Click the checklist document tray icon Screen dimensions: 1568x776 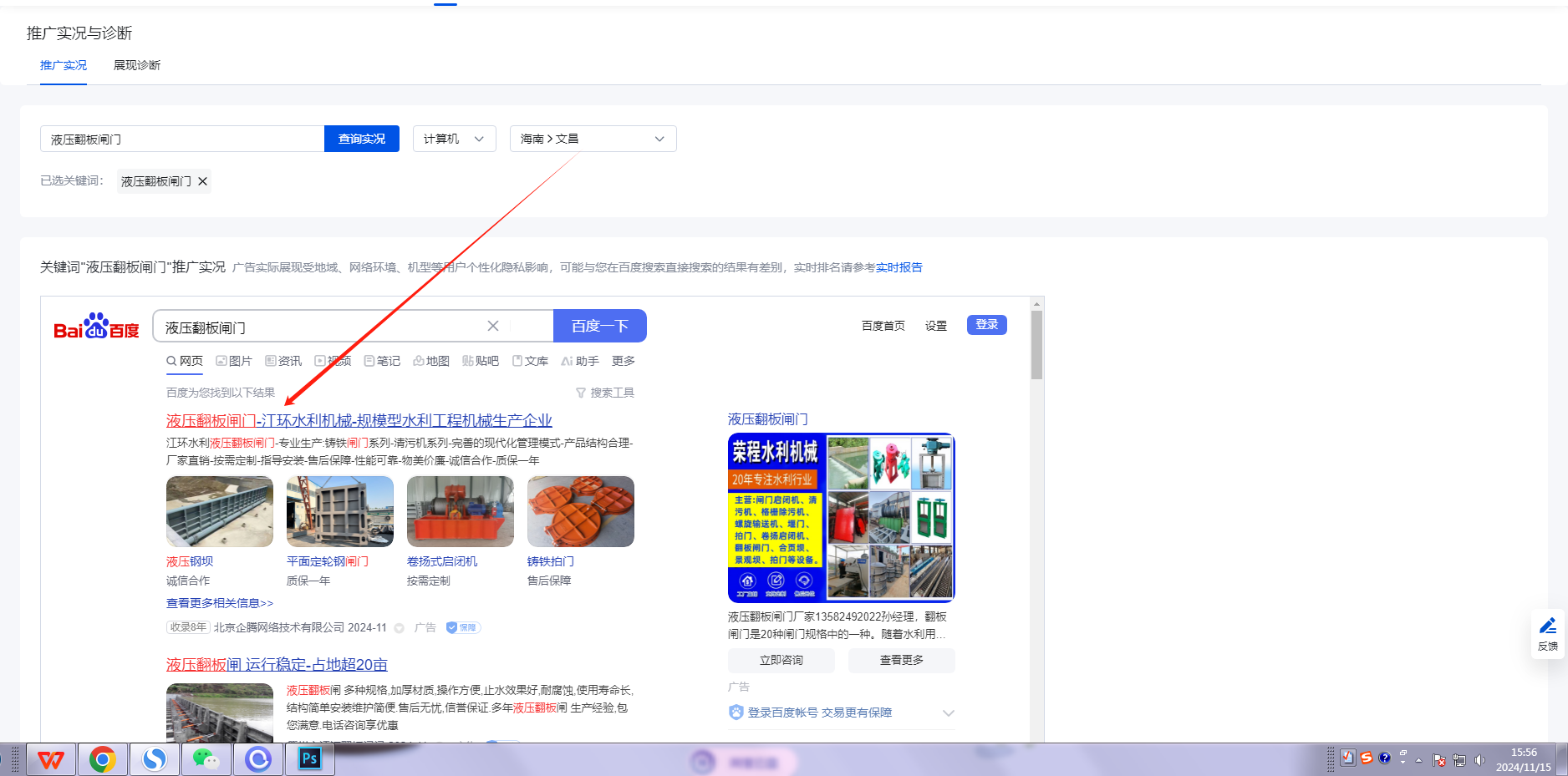[x=1347, y=758]
